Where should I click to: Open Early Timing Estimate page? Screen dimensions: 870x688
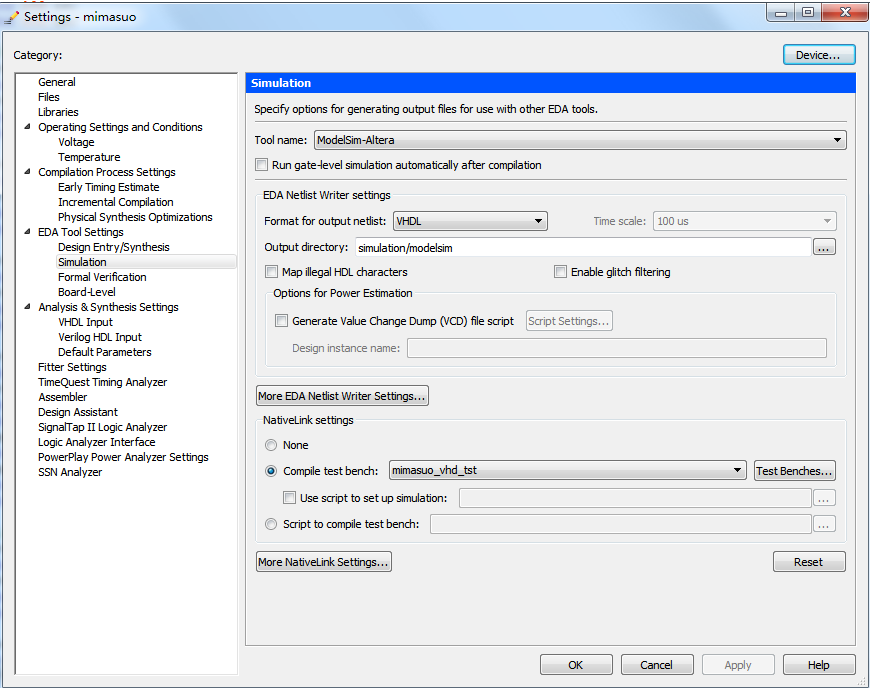click(108, 187)
